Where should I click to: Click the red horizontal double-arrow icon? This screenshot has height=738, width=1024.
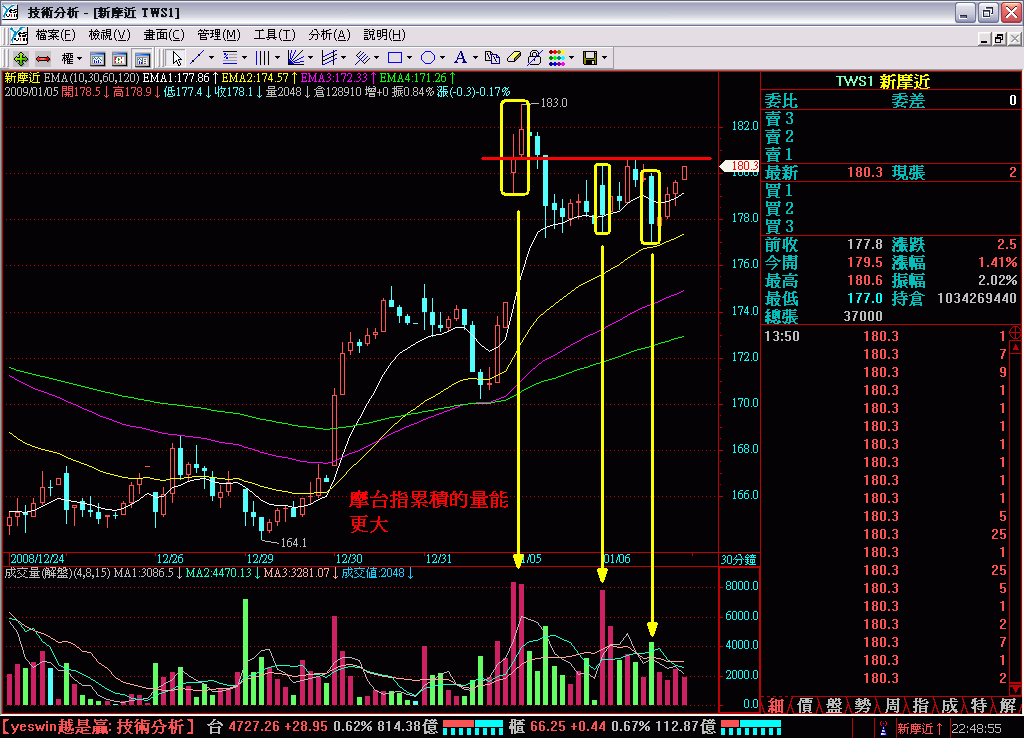coord(43,59)
